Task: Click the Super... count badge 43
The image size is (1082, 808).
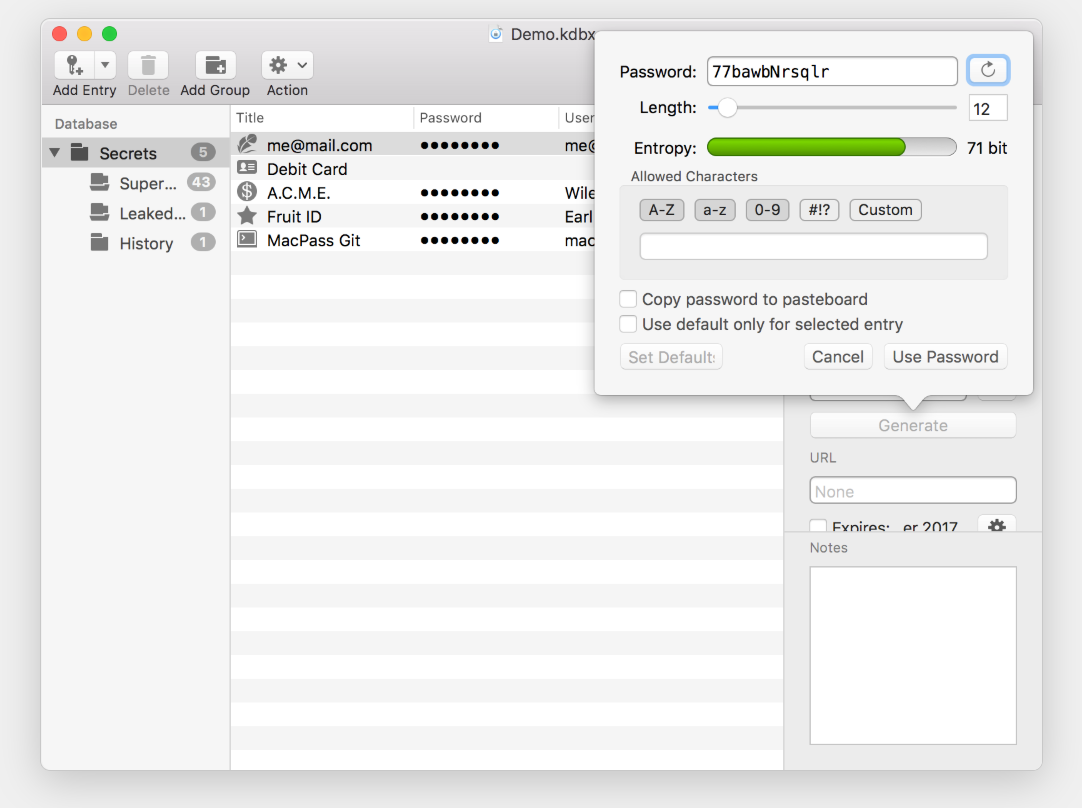Action: (x=201, y=182)
